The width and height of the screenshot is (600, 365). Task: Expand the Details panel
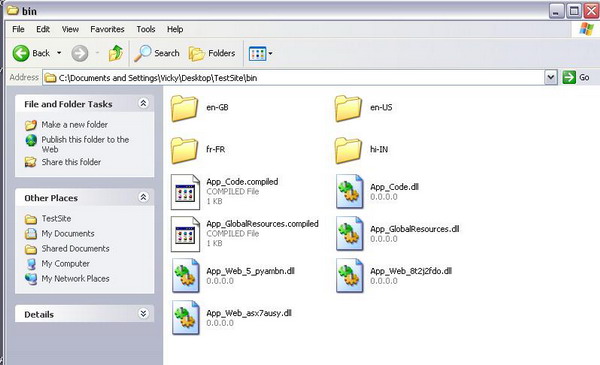143,314
